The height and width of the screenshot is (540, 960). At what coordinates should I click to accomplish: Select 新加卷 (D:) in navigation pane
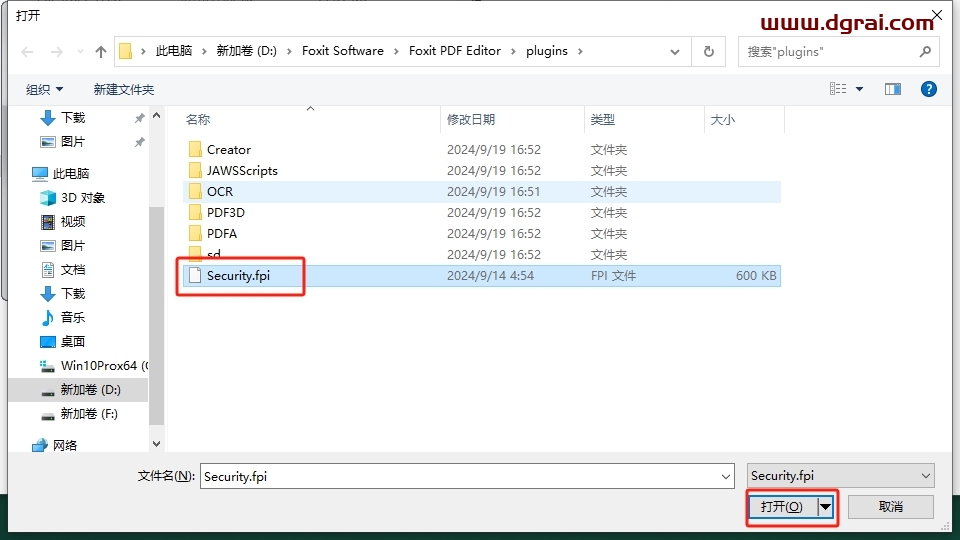90,390
